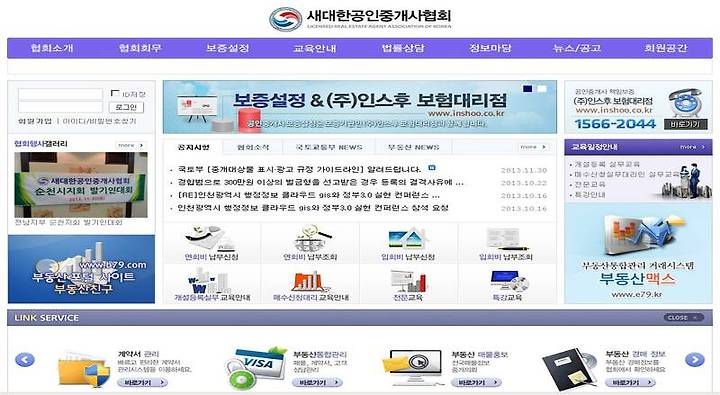Click 바로가기 under 부동산 매물홍보
This screenshot has width=720, height=395.
(x=476, y=382)
